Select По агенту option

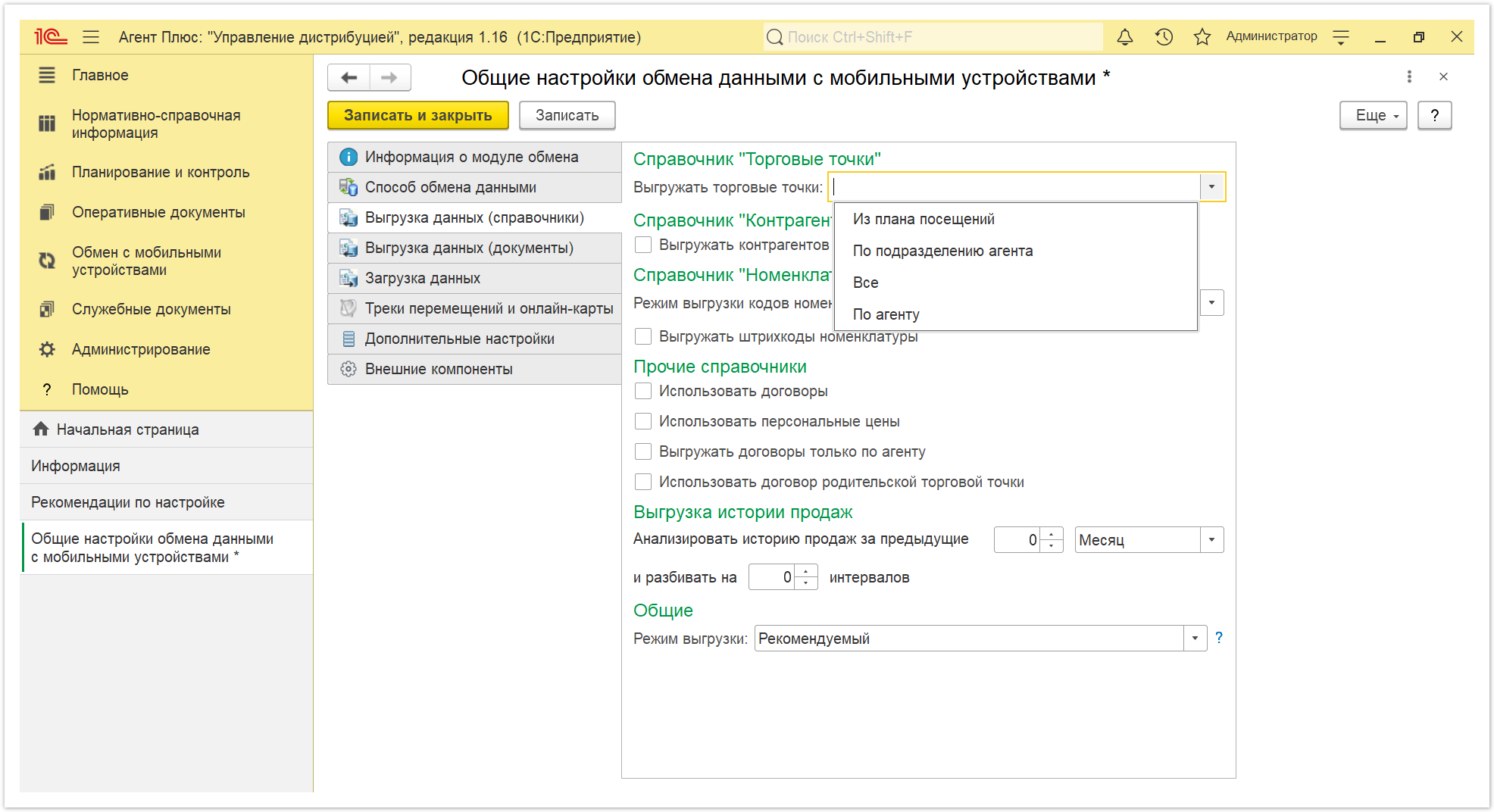[x=1015, y=314]
